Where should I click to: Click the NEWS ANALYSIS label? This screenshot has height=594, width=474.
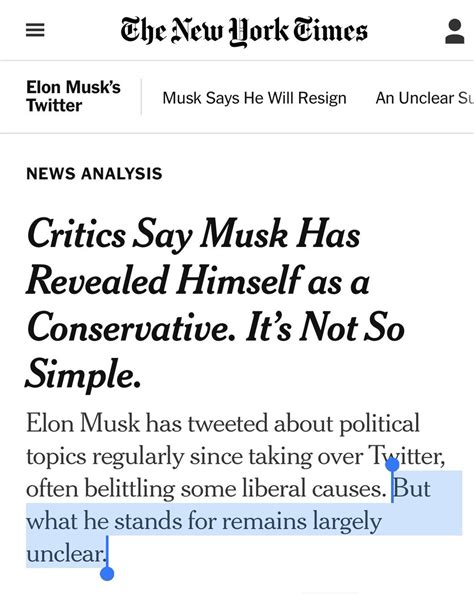click(x=94, y=174)
